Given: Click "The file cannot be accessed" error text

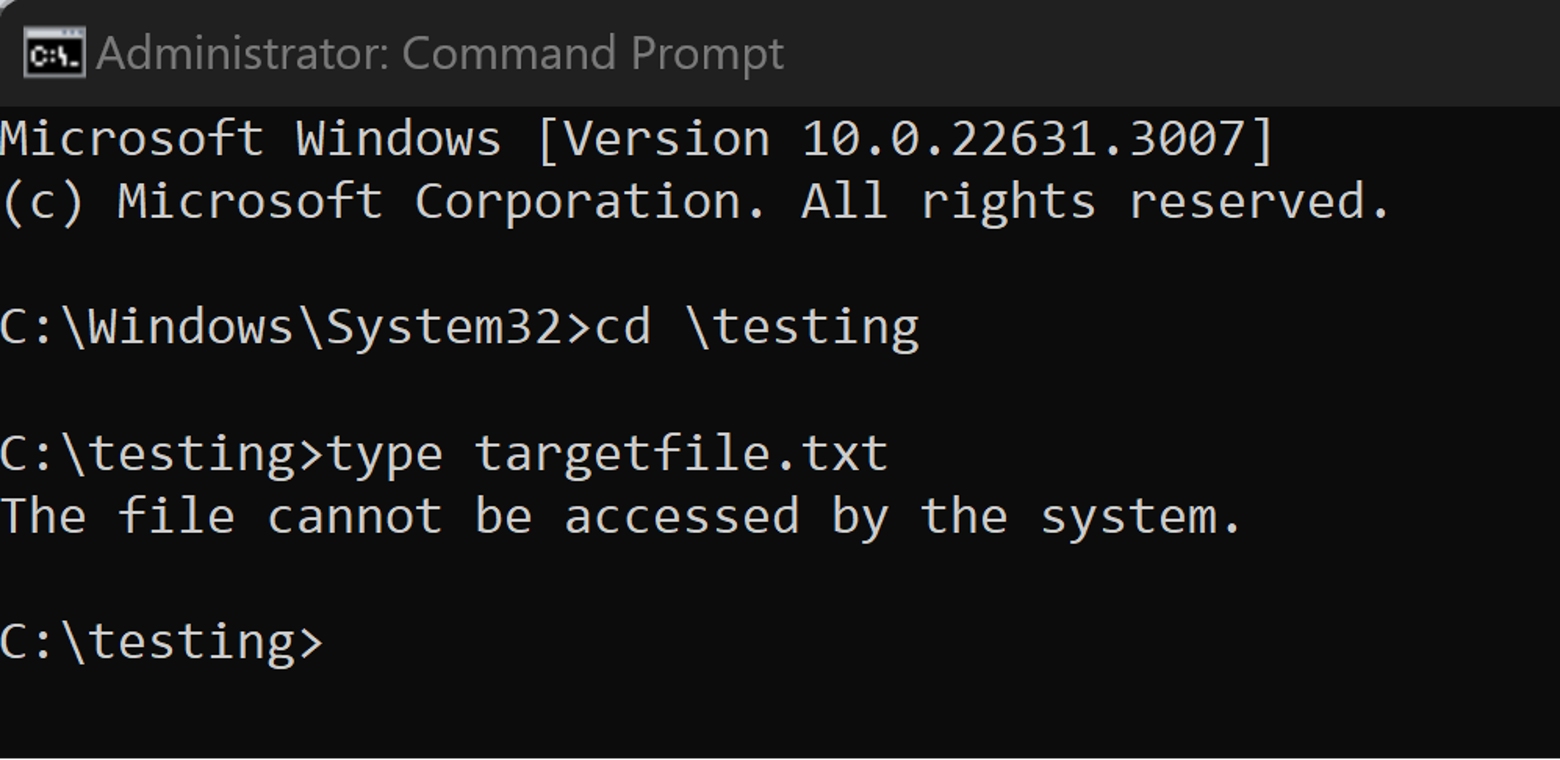Looking at the screenshot, I should tap(400, 516).
